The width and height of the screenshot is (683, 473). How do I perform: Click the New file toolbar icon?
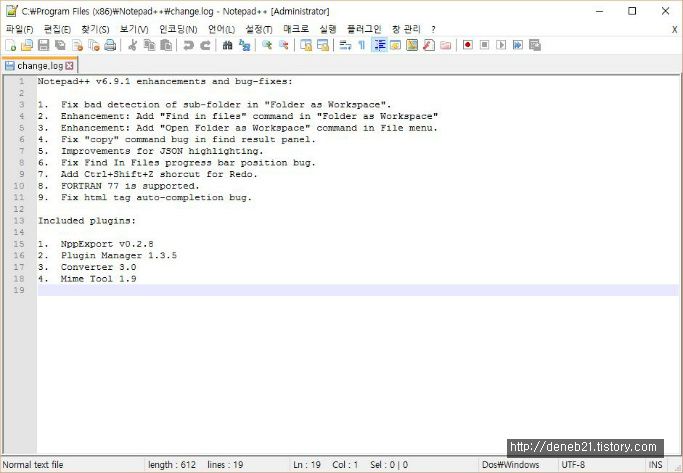(11, 45)
